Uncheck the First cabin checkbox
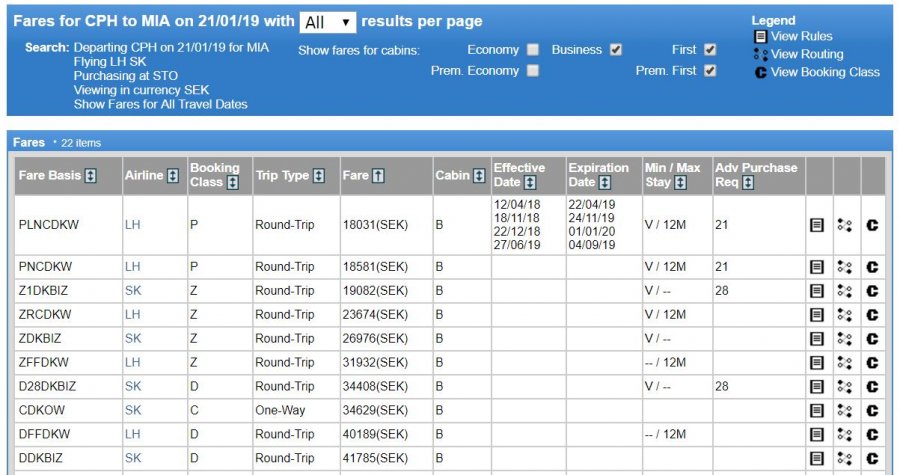This screenshot has height=475, width=900. [x=710, y=50]
